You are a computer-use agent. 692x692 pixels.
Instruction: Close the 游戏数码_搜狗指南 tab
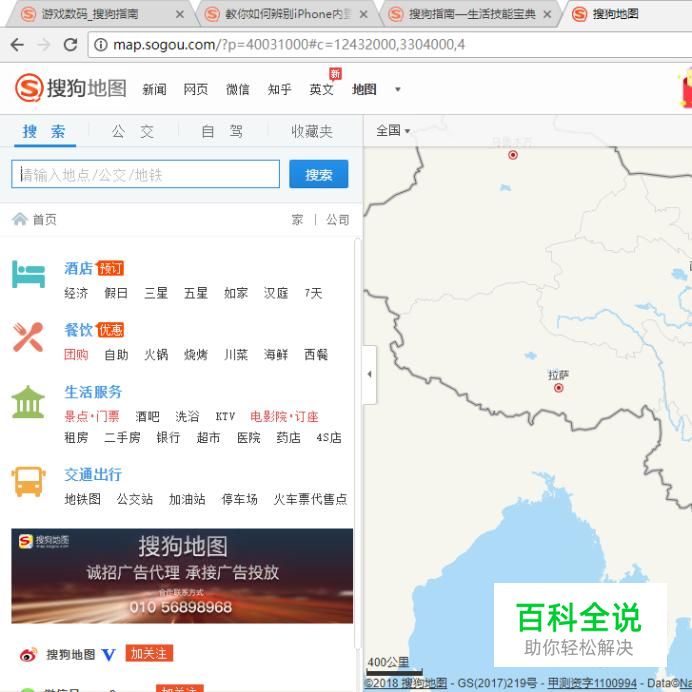tap(180, 15)
